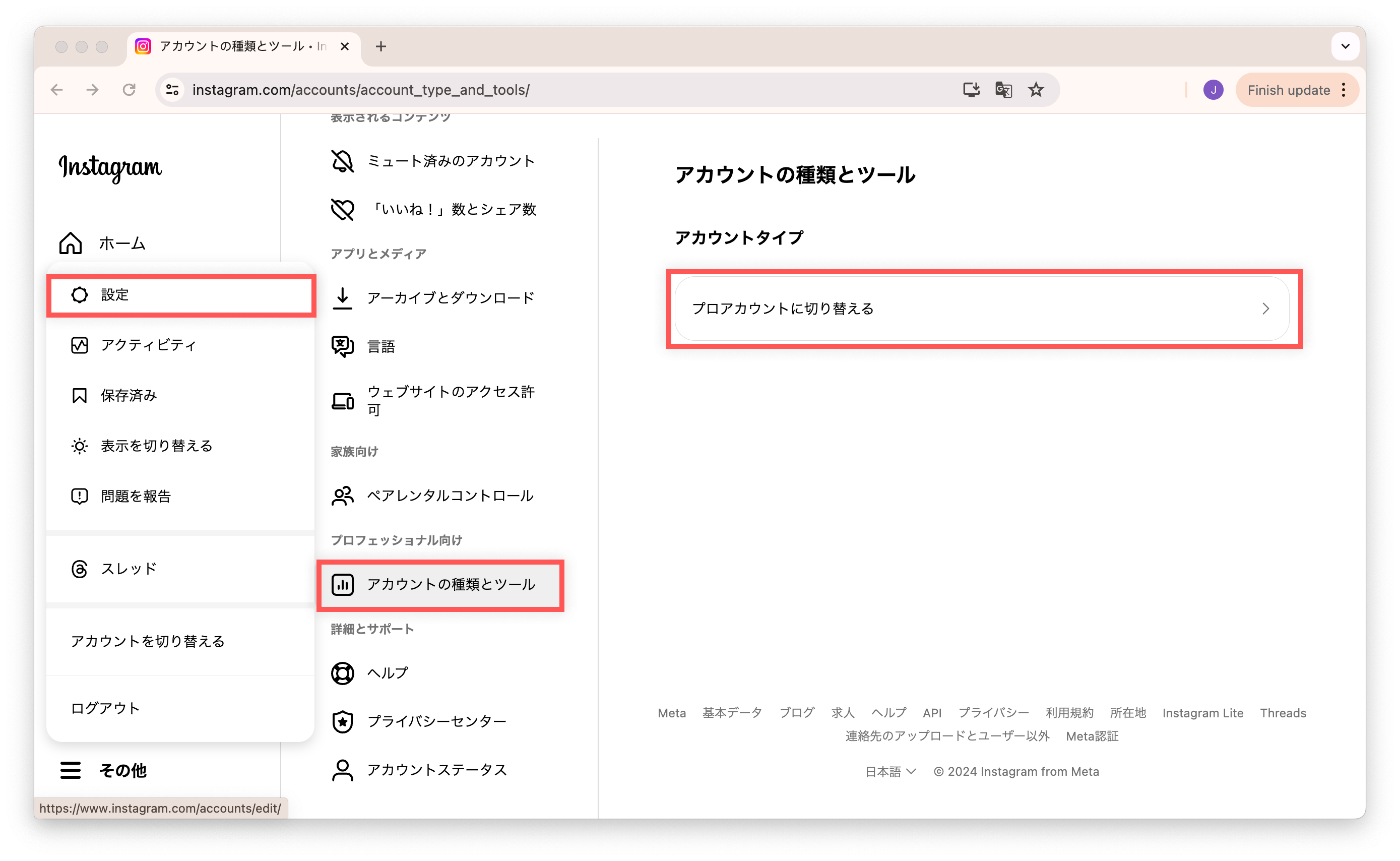This screenshot has width=1400, height=861.
Task: Open the ブログ footer link
Action: tap(797, 713)
